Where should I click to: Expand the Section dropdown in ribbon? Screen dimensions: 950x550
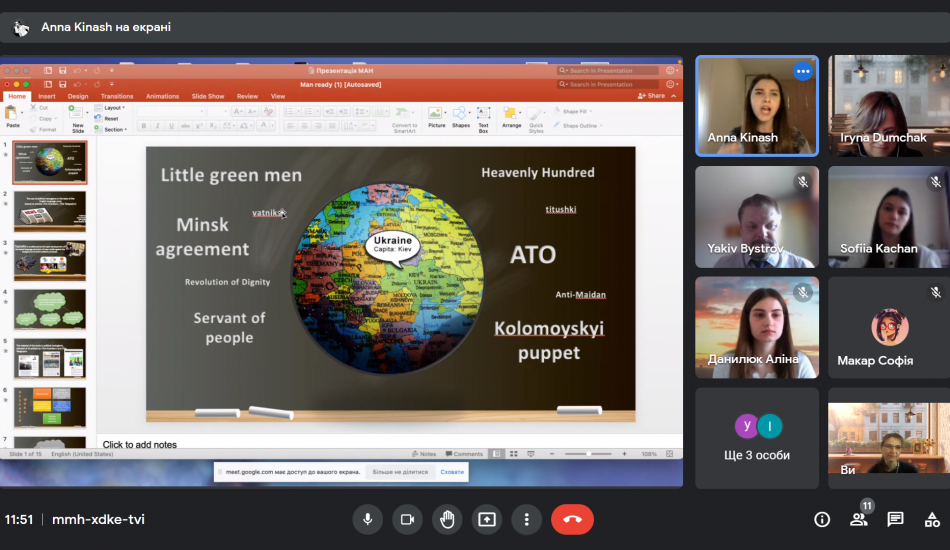coord(114,129)
